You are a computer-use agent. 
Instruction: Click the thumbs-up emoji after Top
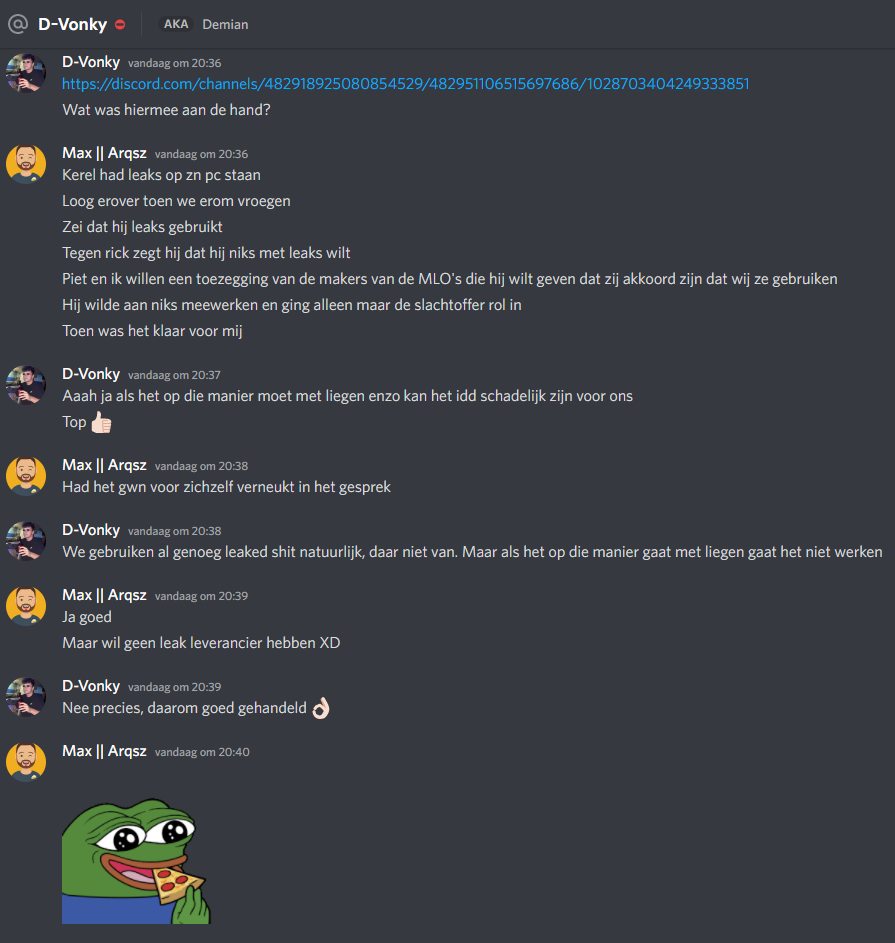(101, 422)
